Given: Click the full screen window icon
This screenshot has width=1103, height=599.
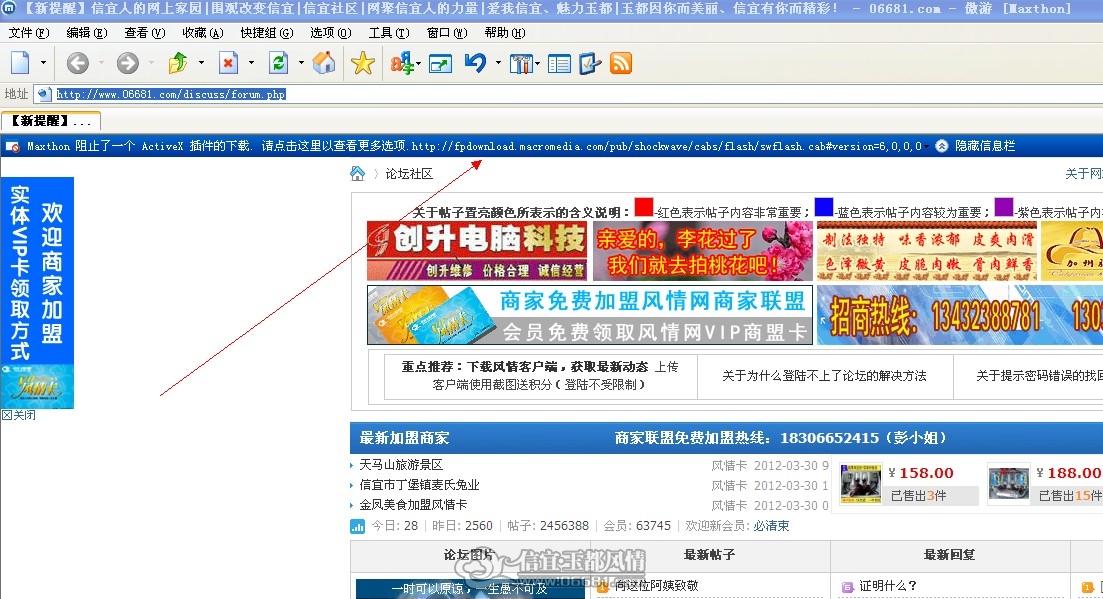Looking at the screenshot, I should (x=440, y=64).
